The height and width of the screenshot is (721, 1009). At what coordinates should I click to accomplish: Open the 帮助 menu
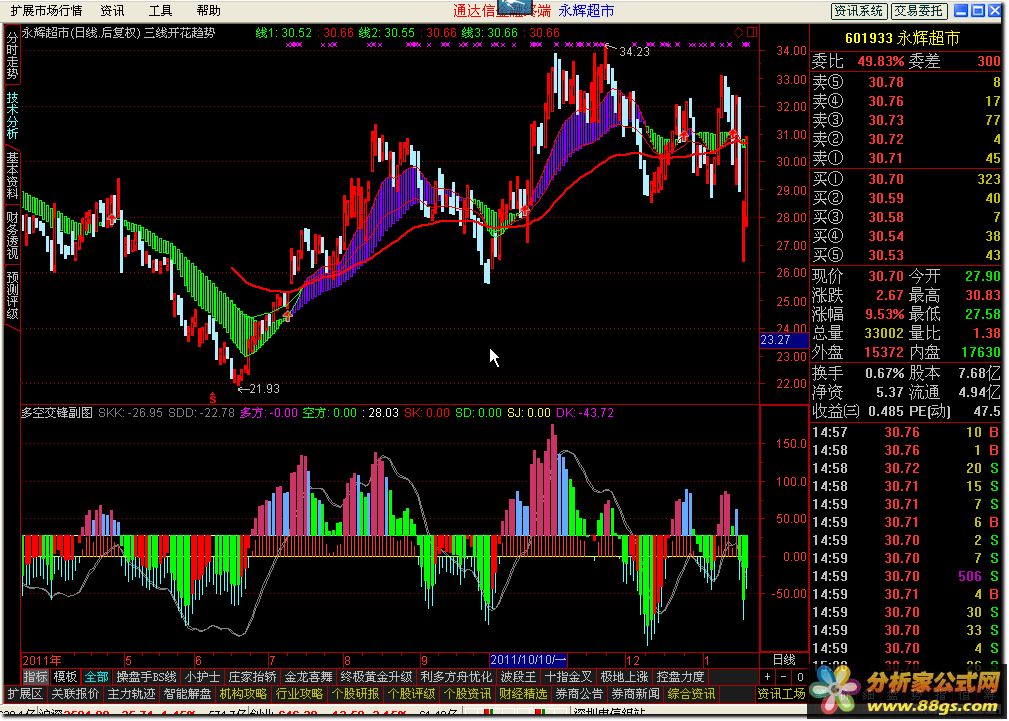208,10
